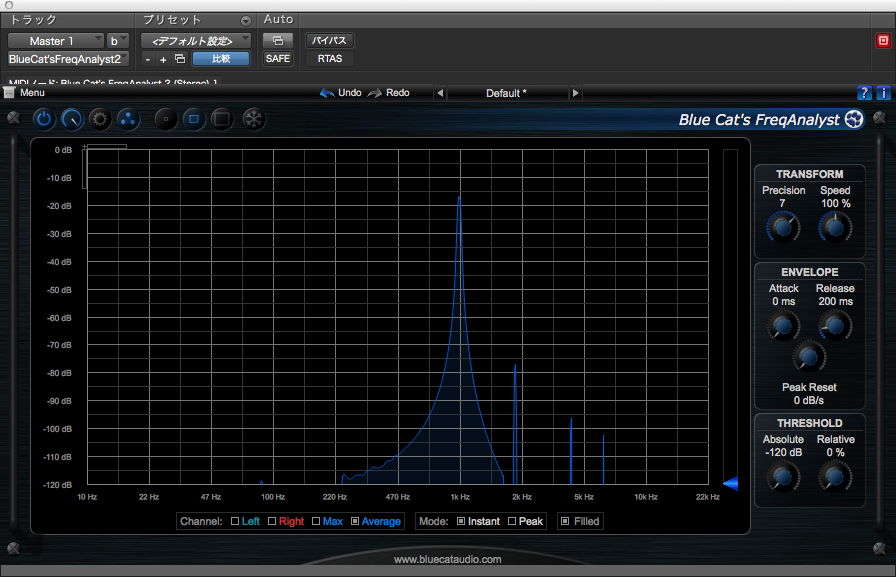
Task: Click the Absolute value -120 dB
Action: [783, 452]
